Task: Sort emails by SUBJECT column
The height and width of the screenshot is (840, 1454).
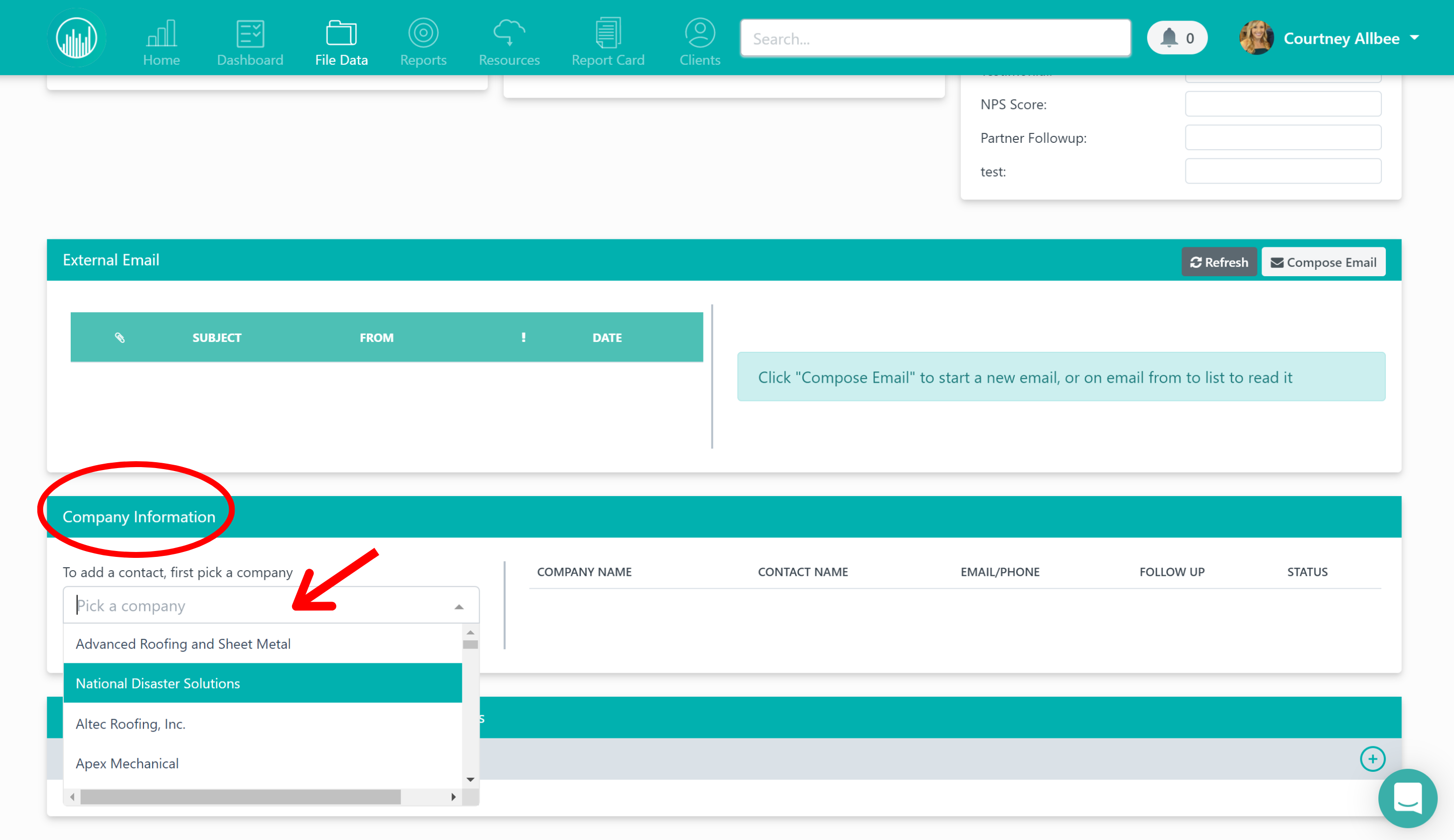Action: coord(217,338)
